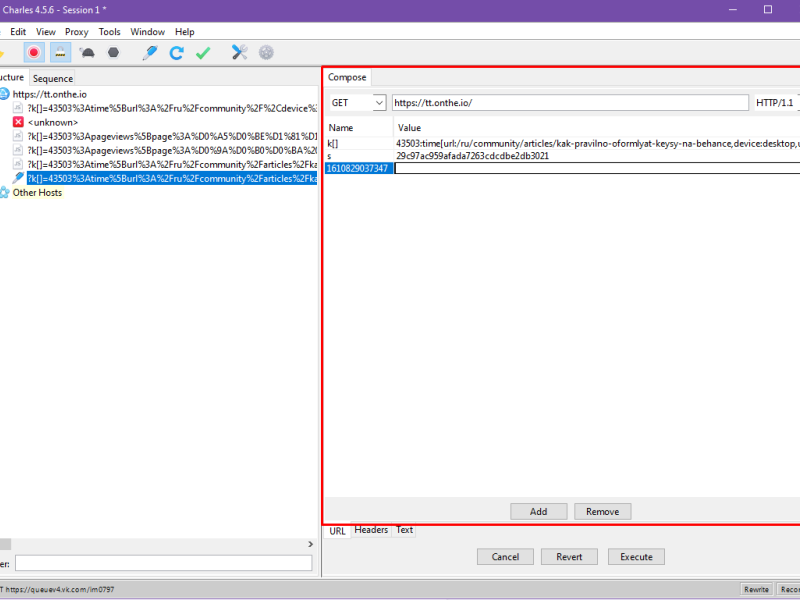Switch to the Text tab
800x600 pixels.
tap(405, 530)
